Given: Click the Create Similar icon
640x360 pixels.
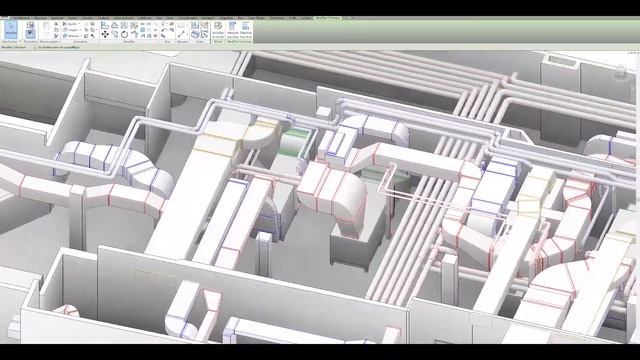Looking at the screenshot, I should tap(204, 34).
